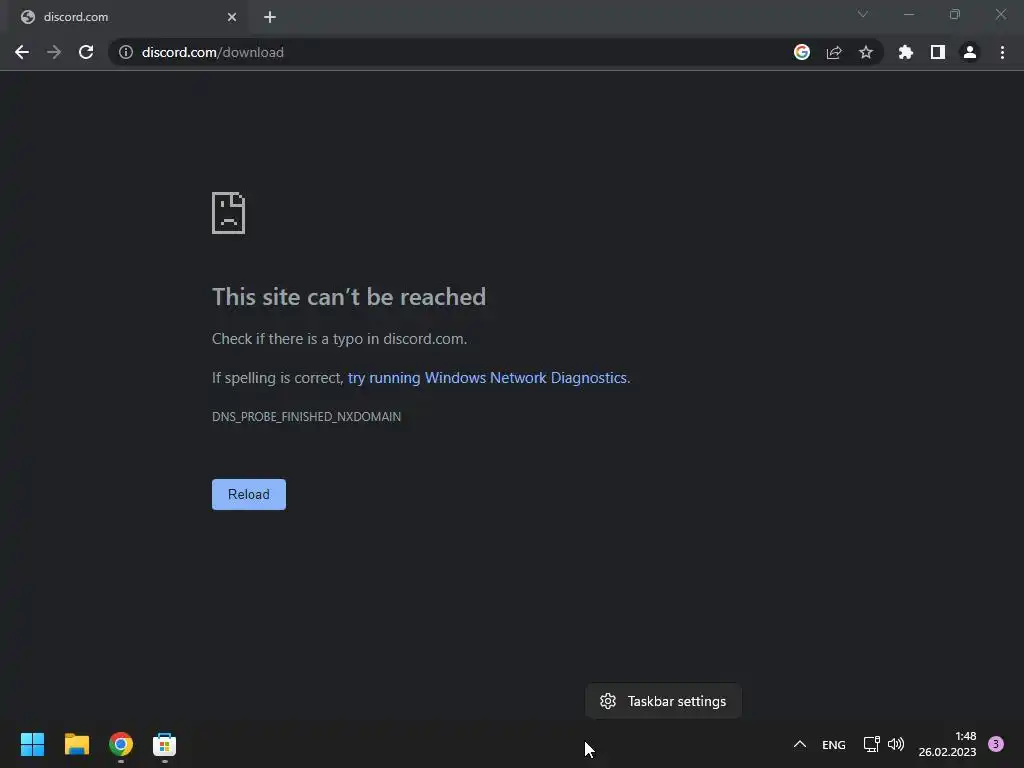Viewport: 1024px width, 768px height.
Task: Click the forward navigation arrow
Action: click(x=54, y=52)
